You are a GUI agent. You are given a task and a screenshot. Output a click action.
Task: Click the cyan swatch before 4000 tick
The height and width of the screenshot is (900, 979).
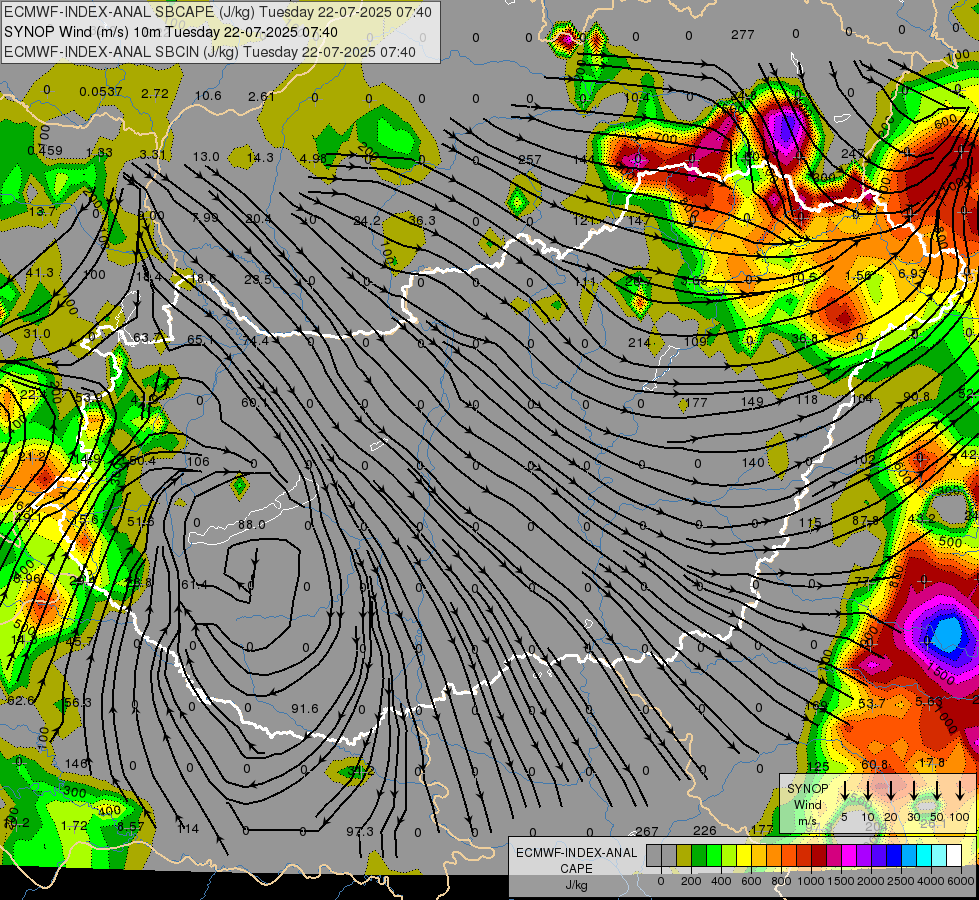(x=923, y=856)
